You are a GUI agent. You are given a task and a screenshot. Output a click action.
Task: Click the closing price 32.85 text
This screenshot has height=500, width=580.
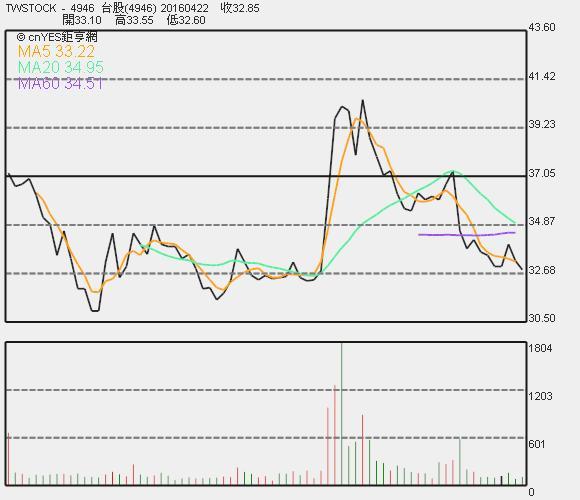point(240,8)
